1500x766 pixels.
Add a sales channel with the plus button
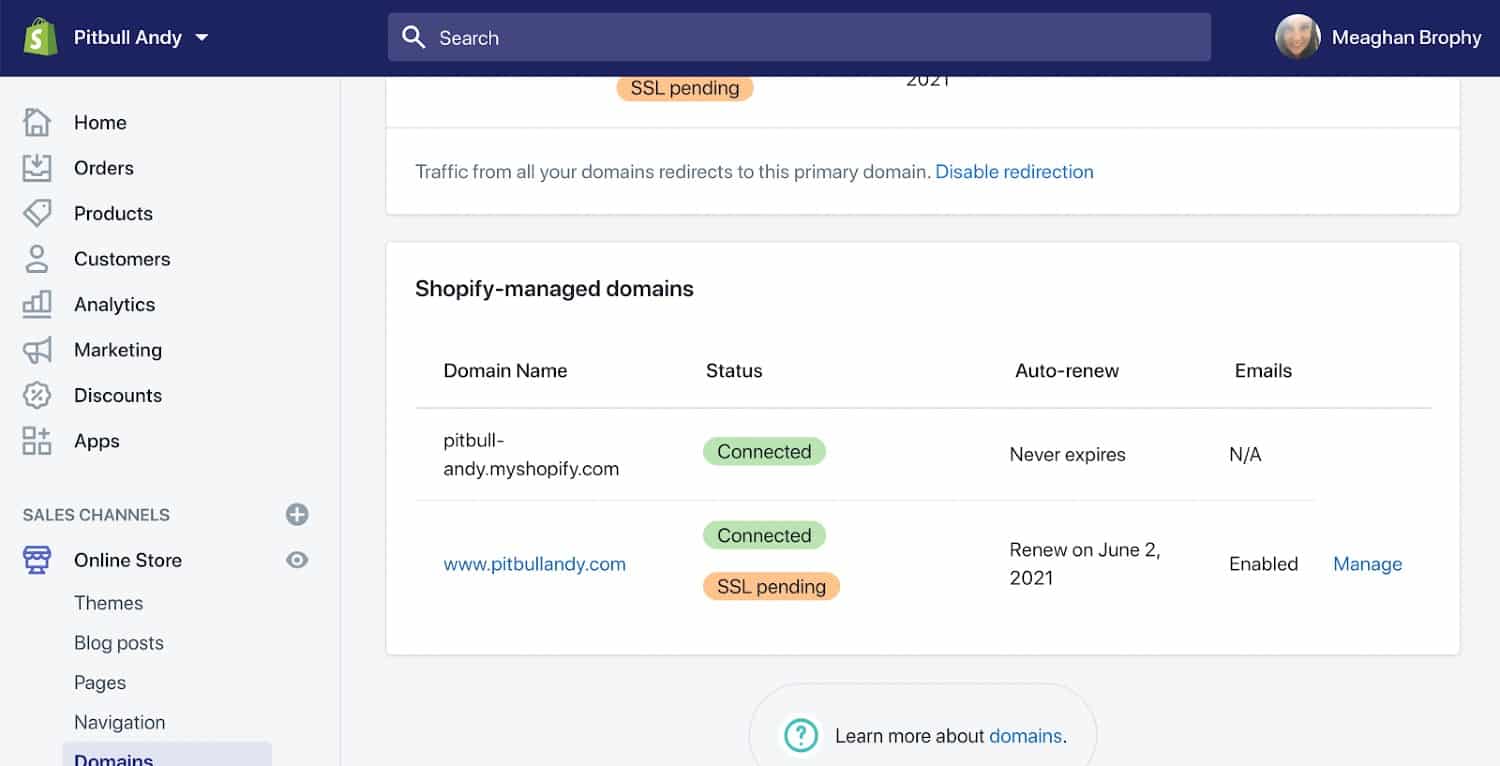coord(296,514)
